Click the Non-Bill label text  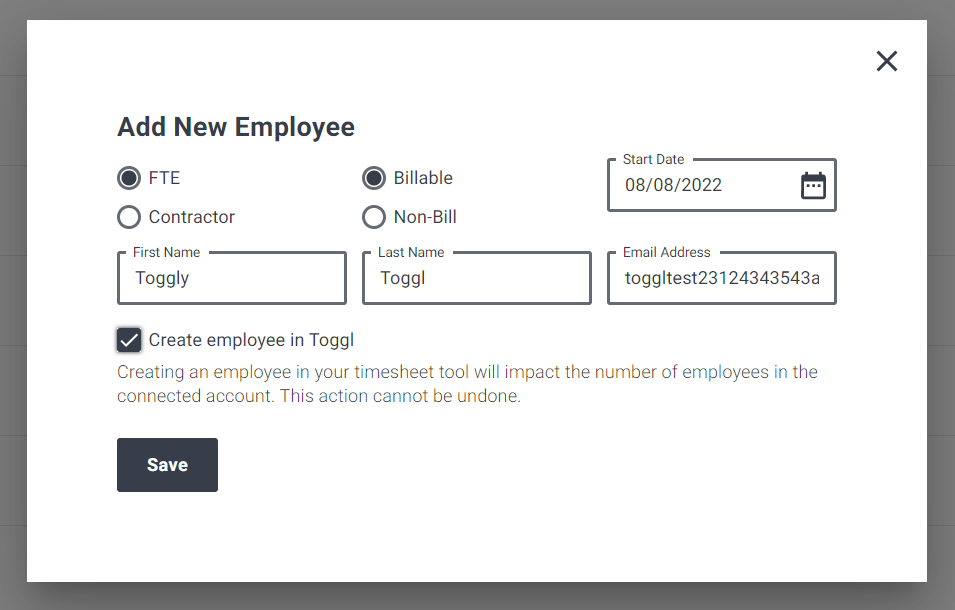click(425, 217)
